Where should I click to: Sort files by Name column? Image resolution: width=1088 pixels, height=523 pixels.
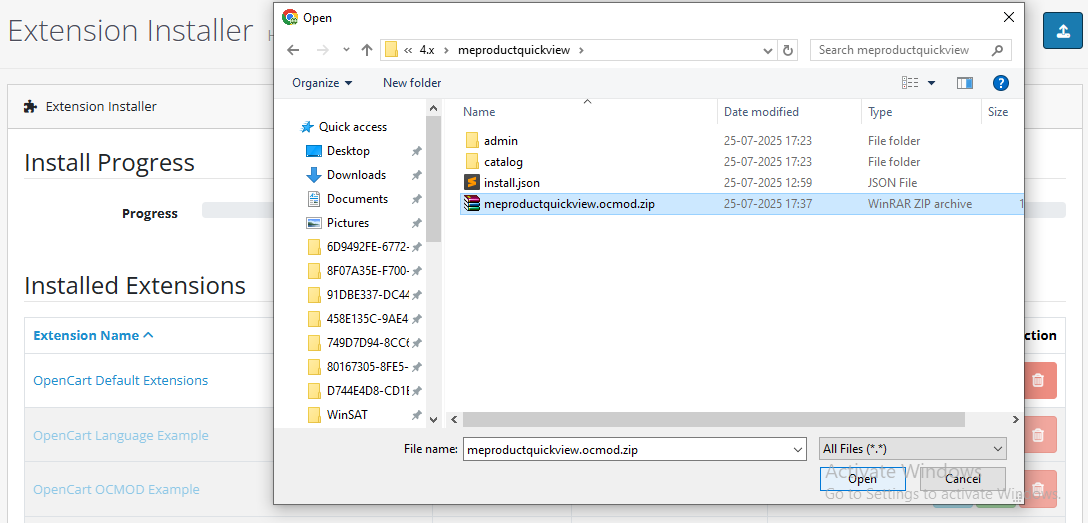tap(588, 112)
